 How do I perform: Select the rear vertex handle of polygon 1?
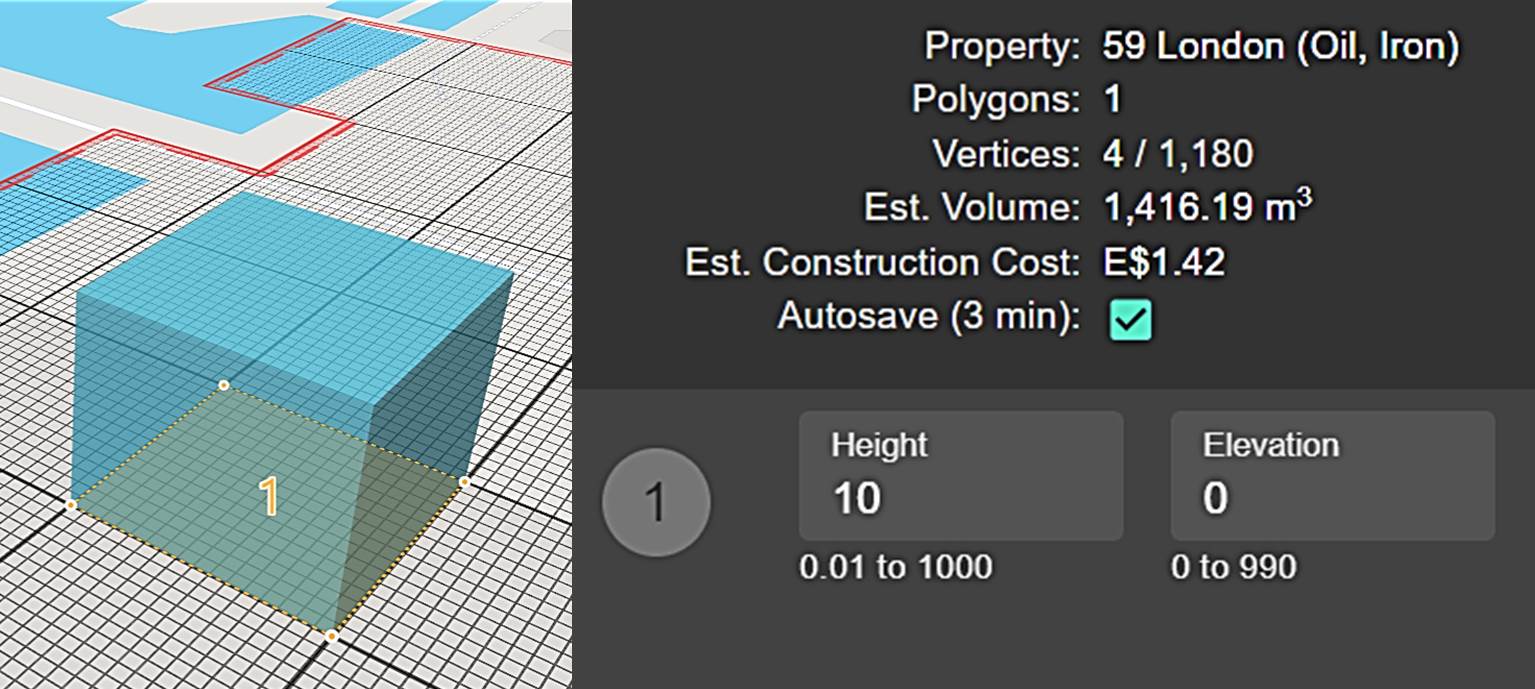pyautogui.click(x=224, y=385)
